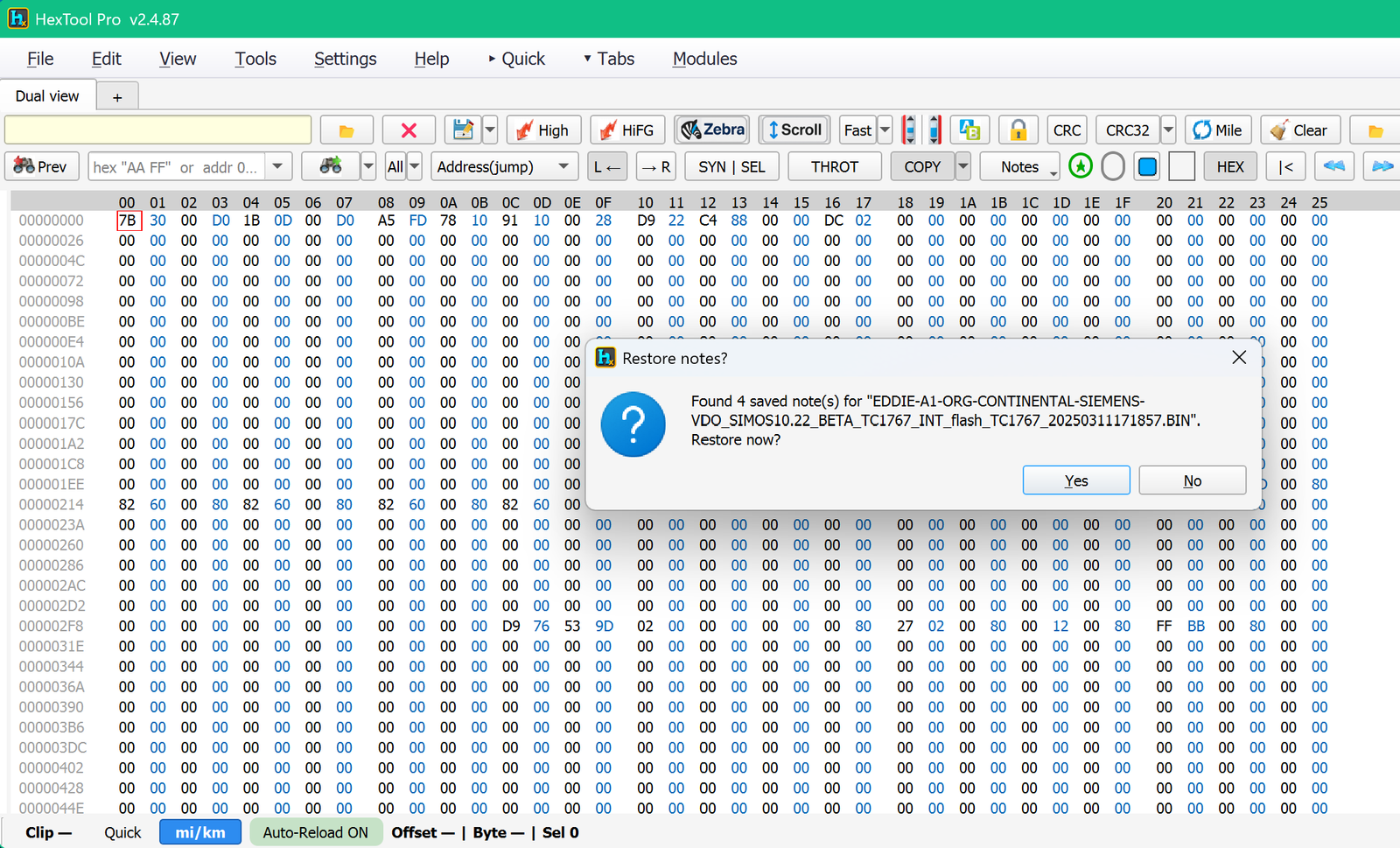Viewport: 1400px width, 848px height.
Task: Click the save disk icon
Action: point(464,130)
